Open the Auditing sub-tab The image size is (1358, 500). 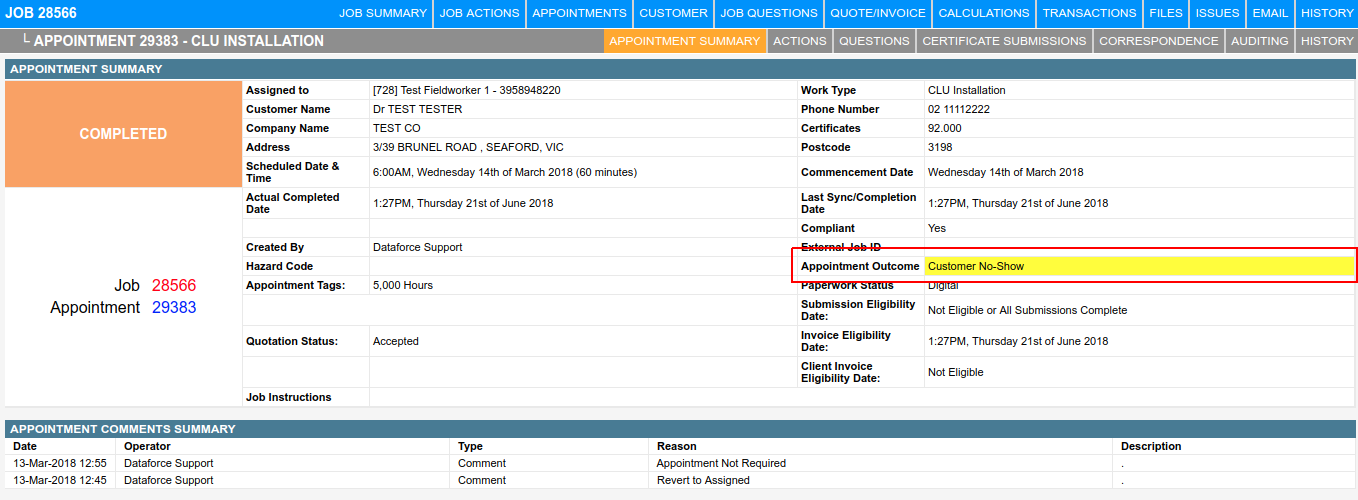[x=1260, y=41]
